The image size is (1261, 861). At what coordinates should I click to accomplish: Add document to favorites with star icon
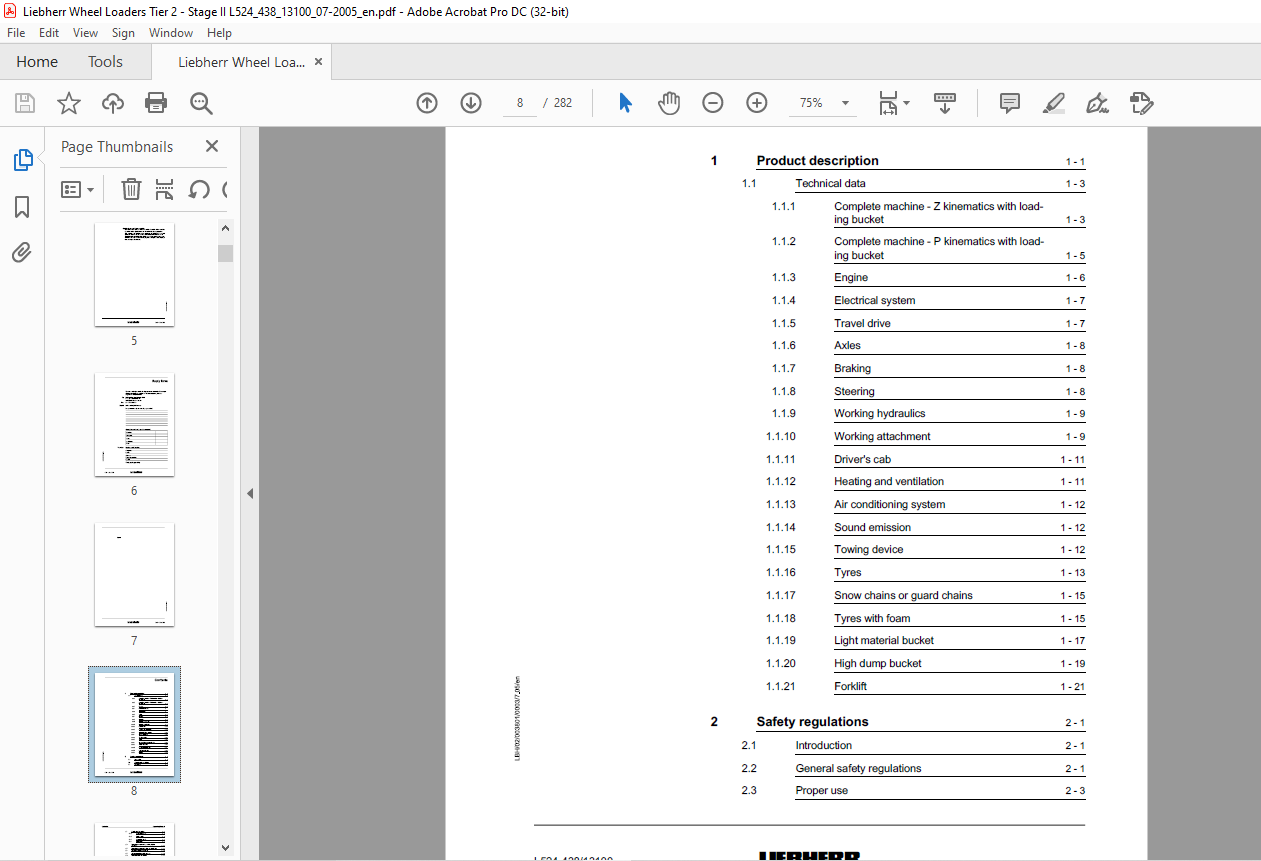(68, 103)
